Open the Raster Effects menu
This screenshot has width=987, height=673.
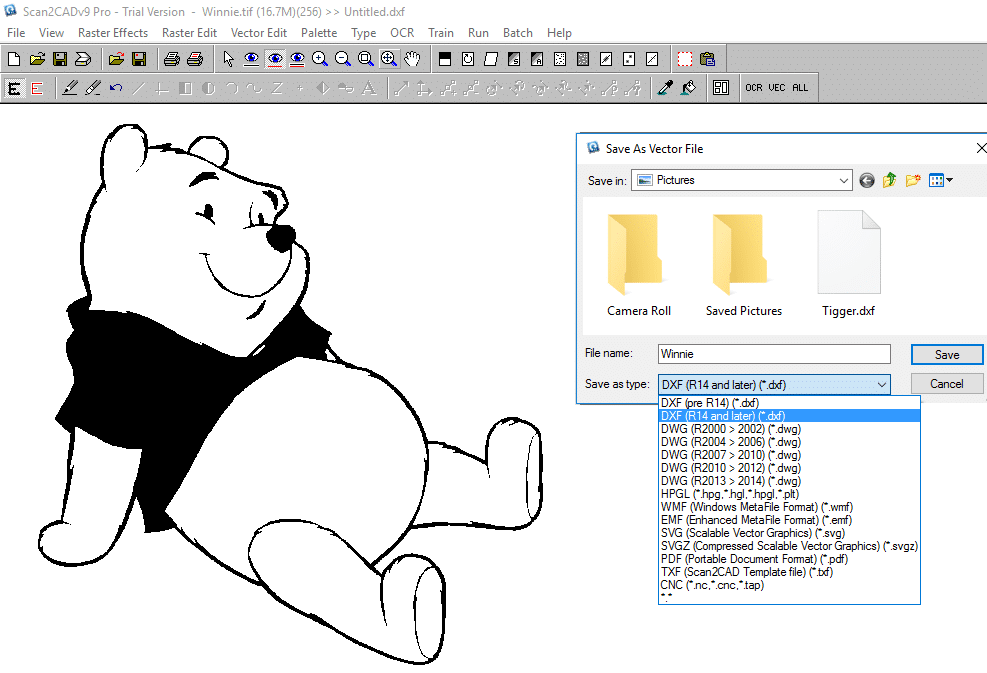pyautogui.click(x=113, y=32)
